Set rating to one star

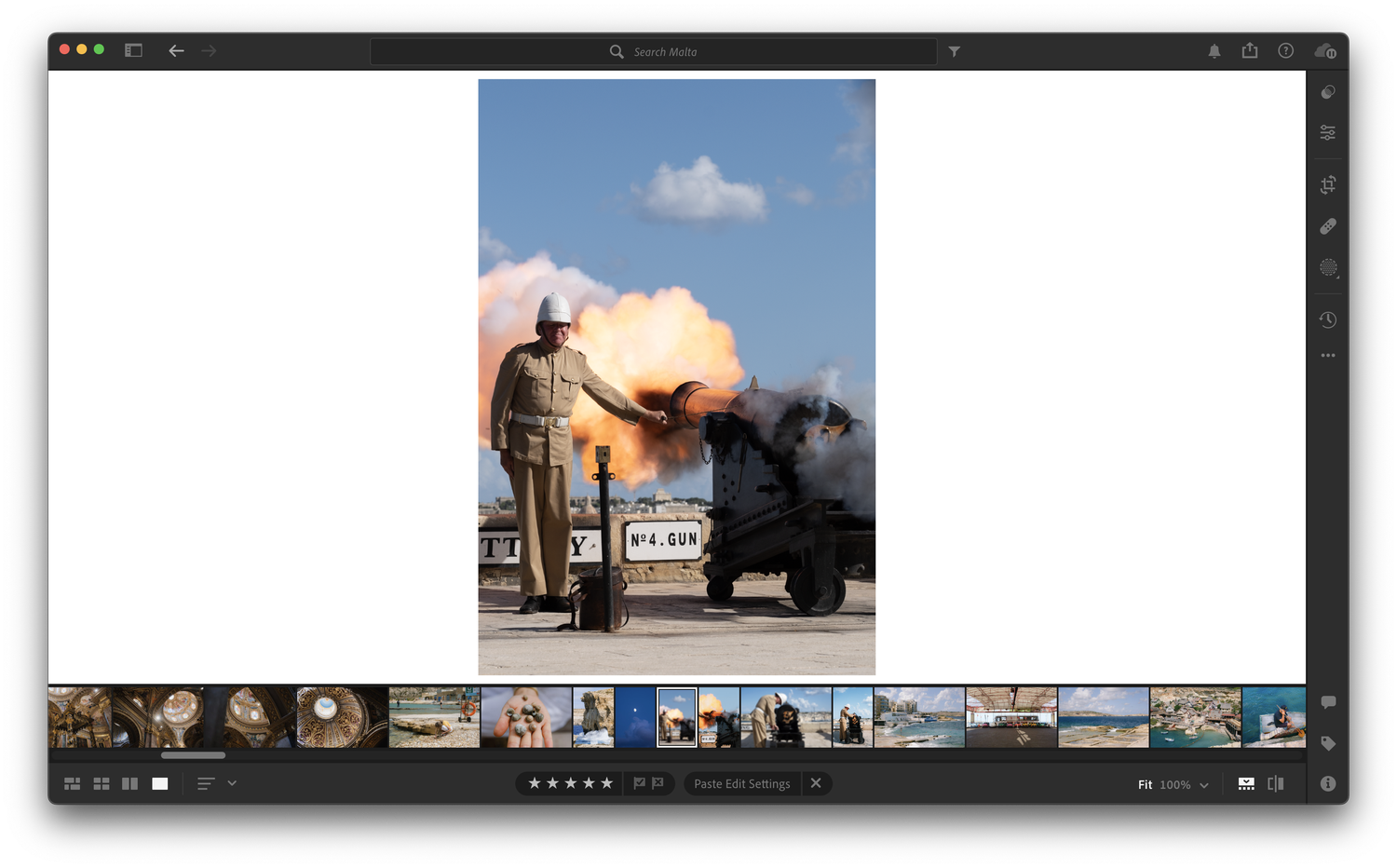[x=535, y=783]
